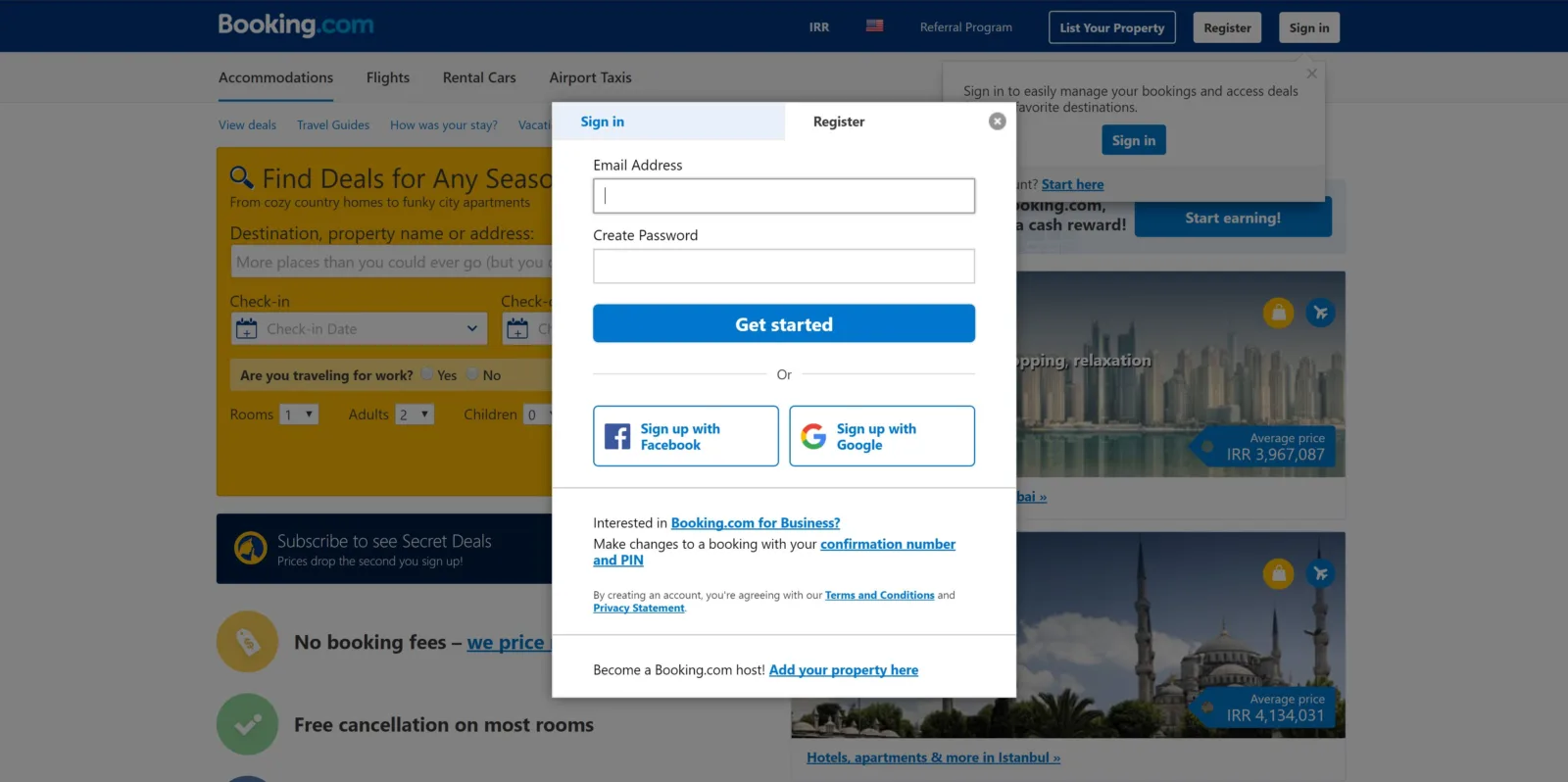
Task: Open the Privacy Statement link
Action: 639,609
